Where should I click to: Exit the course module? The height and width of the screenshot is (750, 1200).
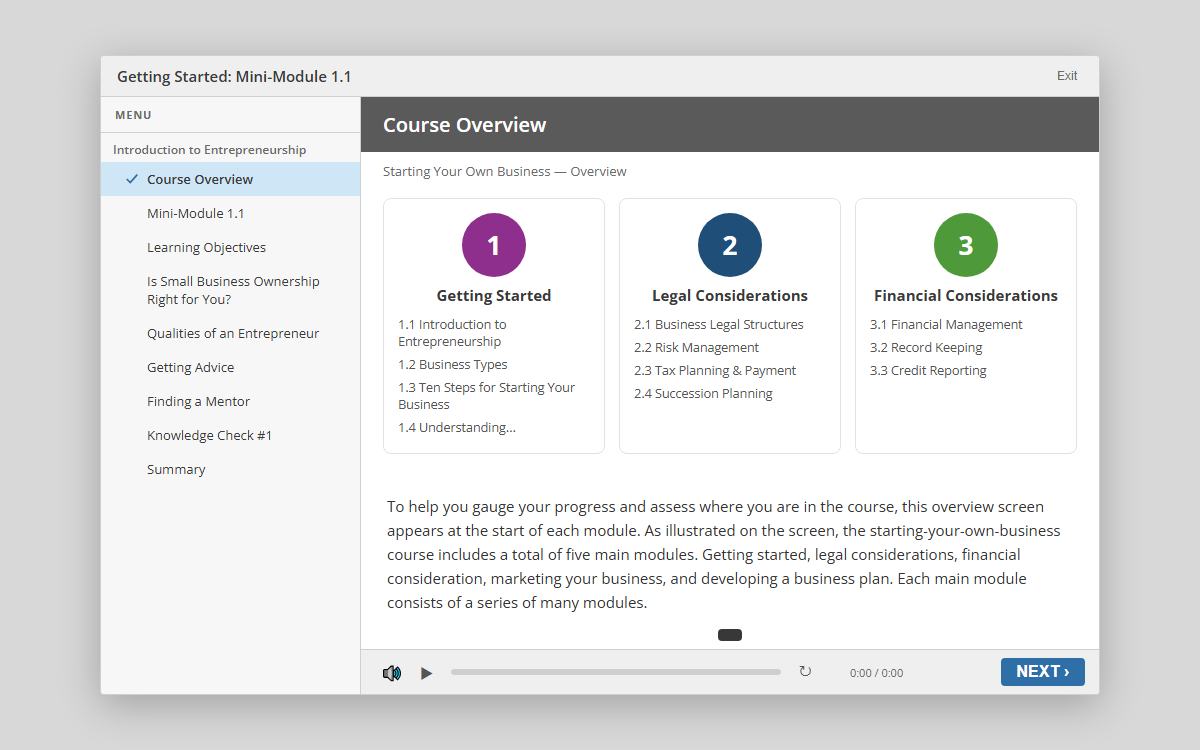pos(1067,76)
